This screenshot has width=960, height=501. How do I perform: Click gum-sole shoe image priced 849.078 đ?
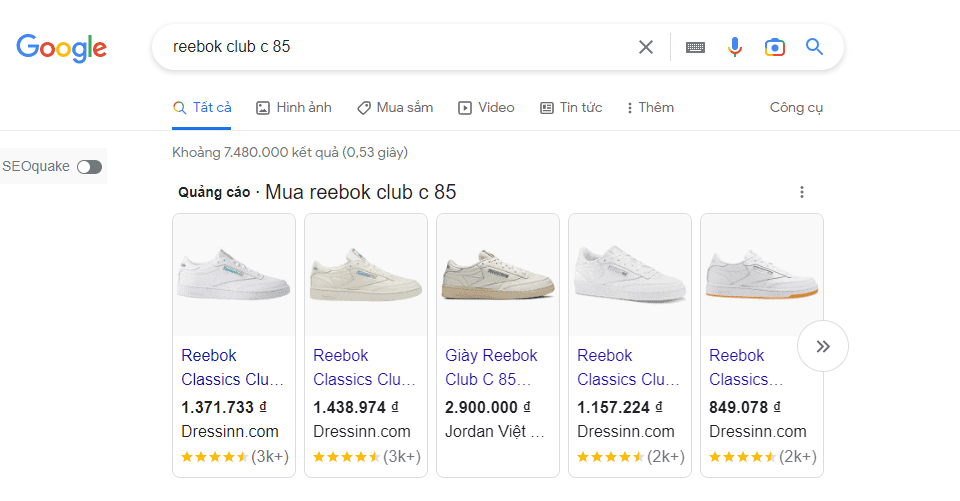tap(762, 275)
